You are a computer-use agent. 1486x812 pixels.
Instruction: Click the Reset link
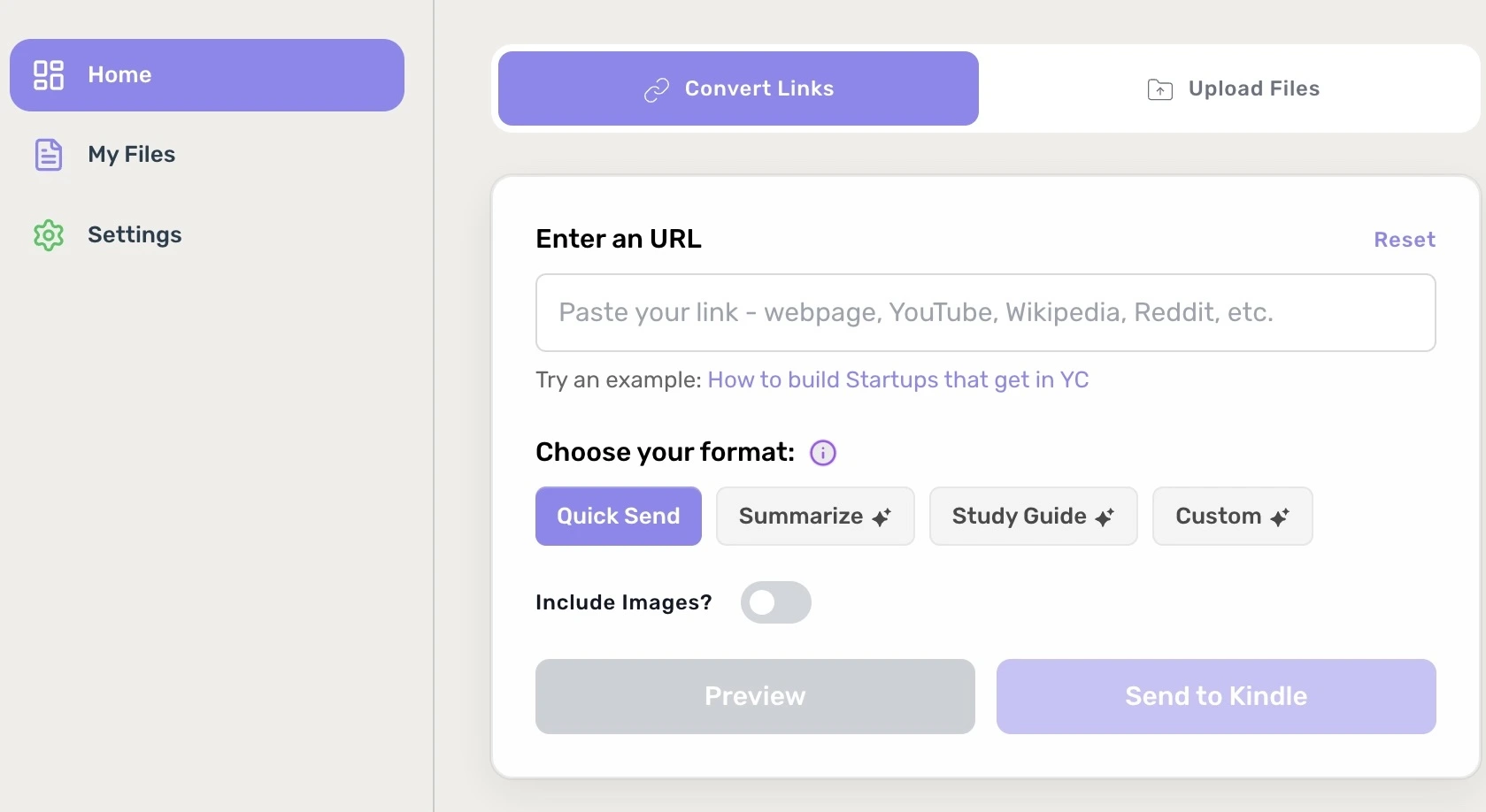click(x=1404, y=240)
